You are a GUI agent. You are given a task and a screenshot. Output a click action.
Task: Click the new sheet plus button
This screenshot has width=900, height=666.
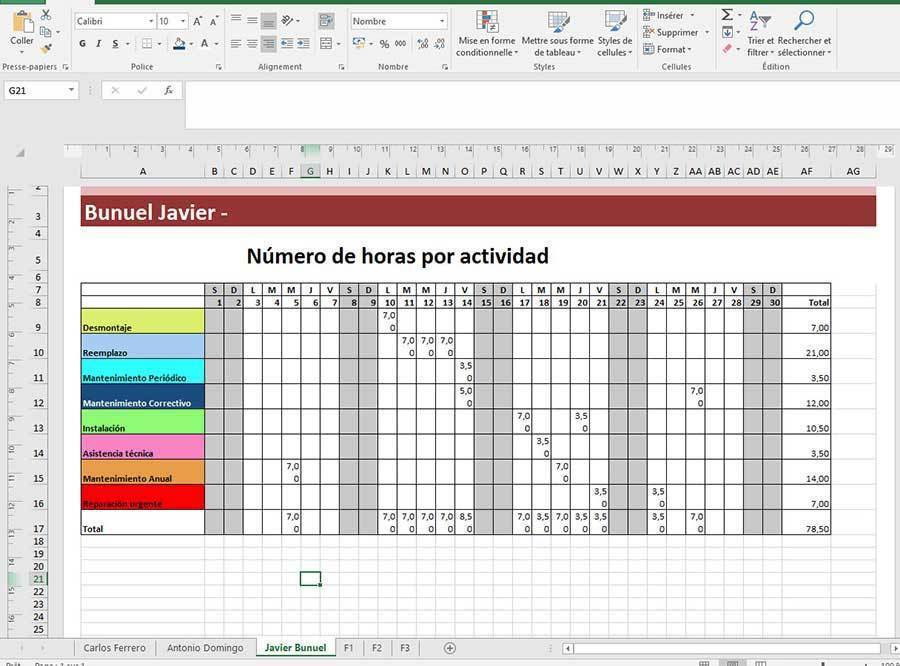pos(450,648)
